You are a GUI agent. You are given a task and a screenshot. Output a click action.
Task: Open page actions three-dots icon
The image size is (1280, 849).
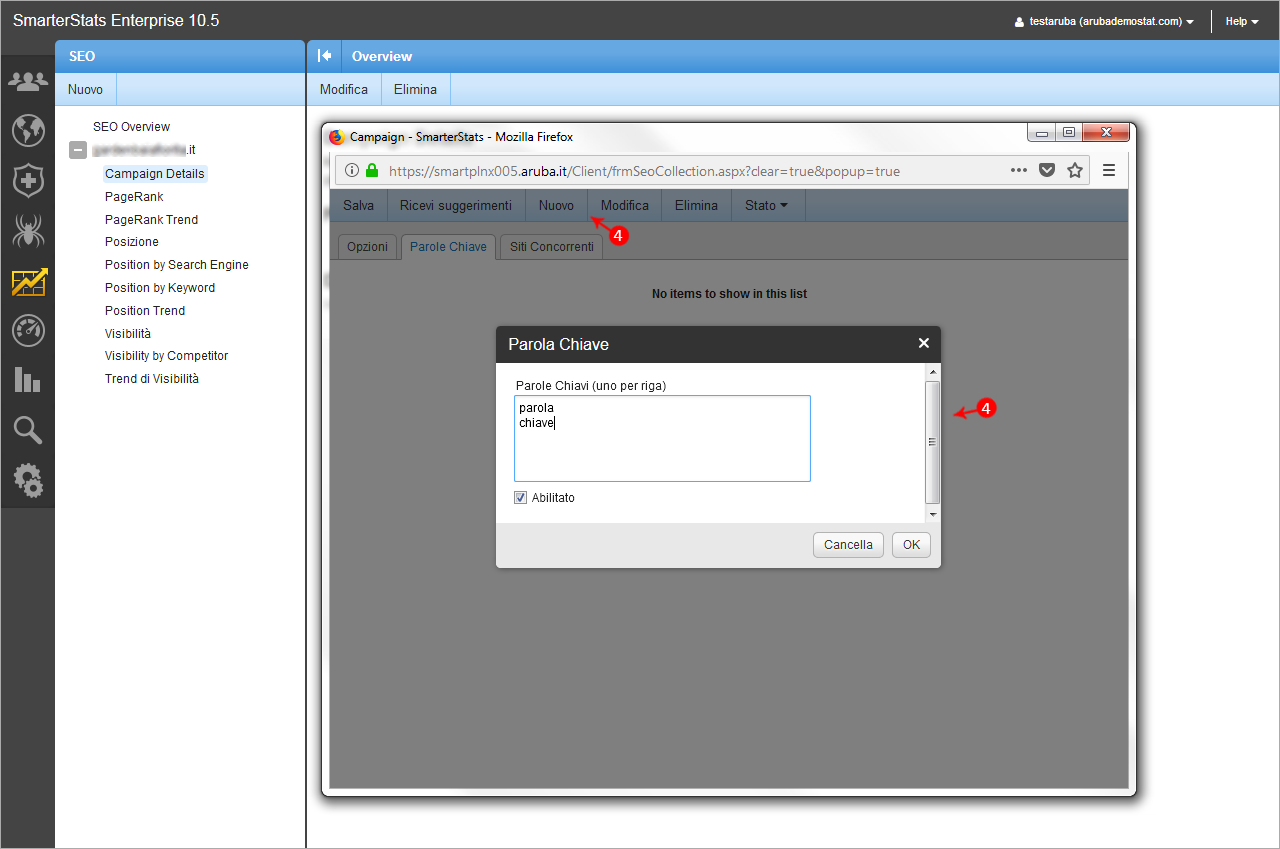(x=1019, y=170)
